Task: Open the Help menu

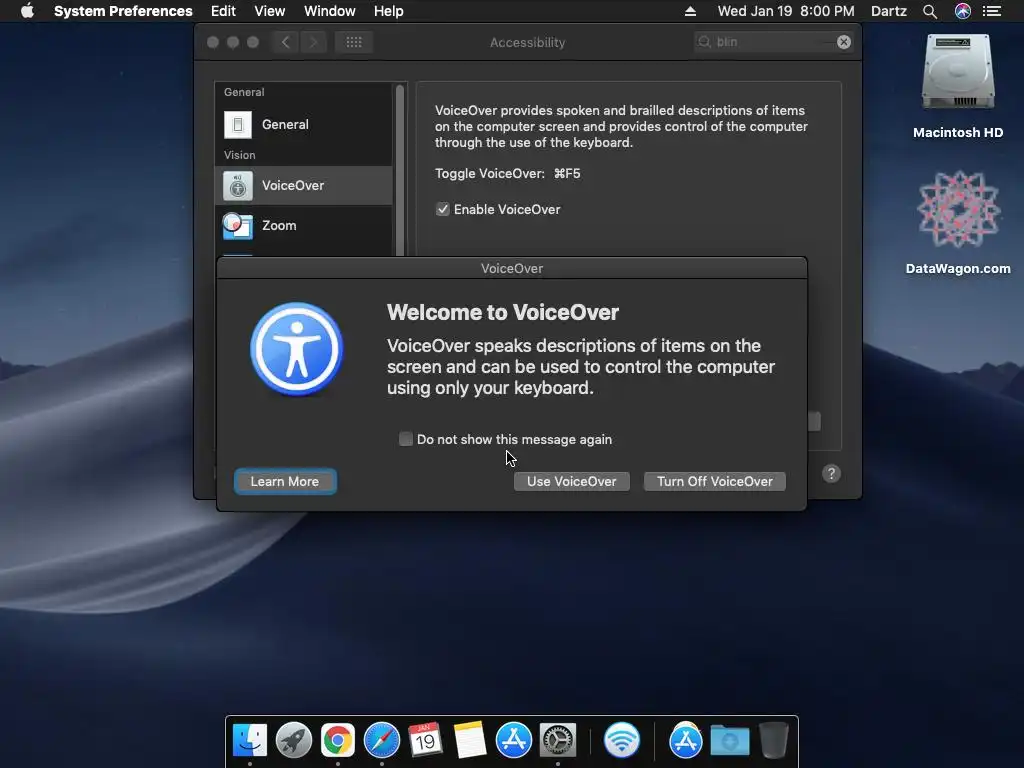Action: pos(389,11)
